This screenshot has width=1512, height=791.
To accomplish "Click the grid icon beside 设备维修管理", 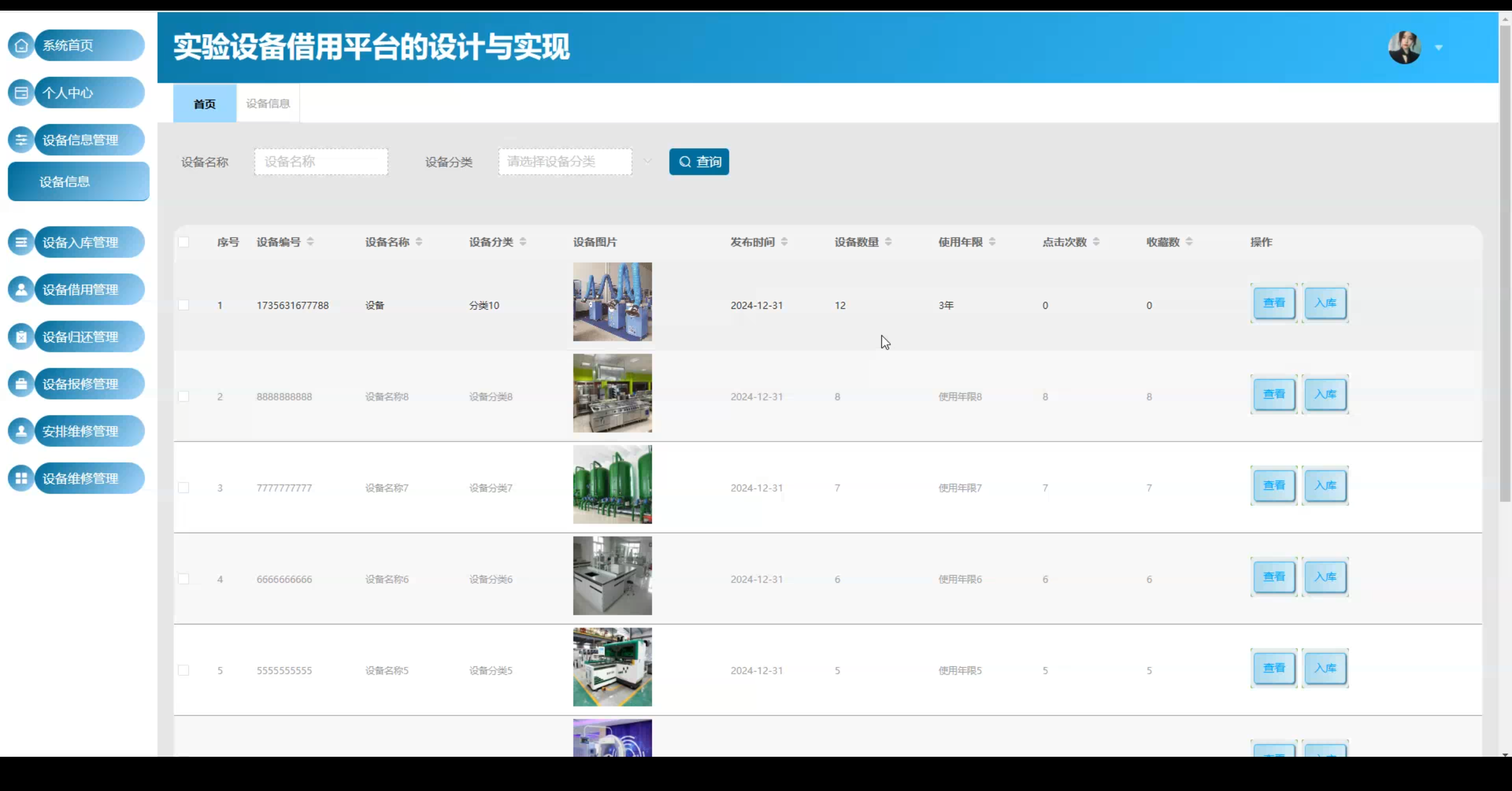I will (x=21, y=478).
